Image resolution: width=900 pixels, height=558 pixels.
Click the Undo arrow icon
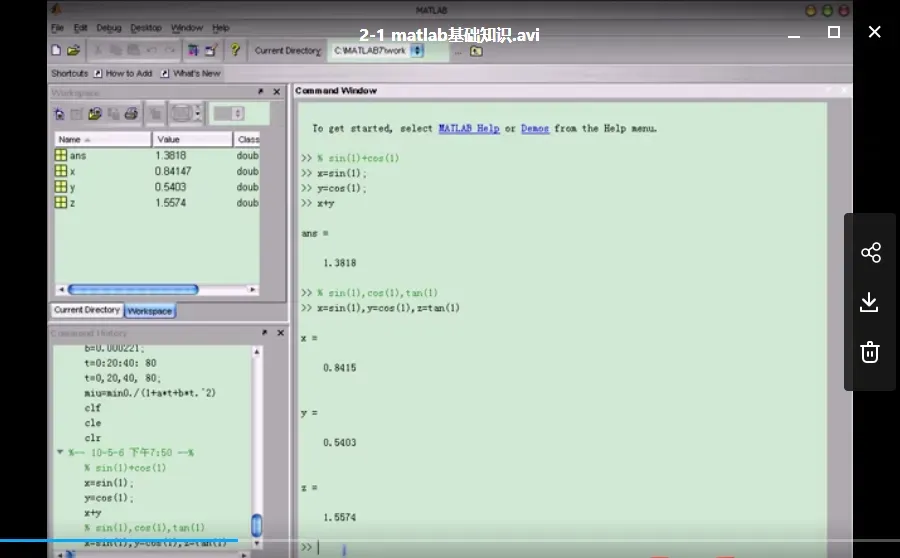click(152, 51)
